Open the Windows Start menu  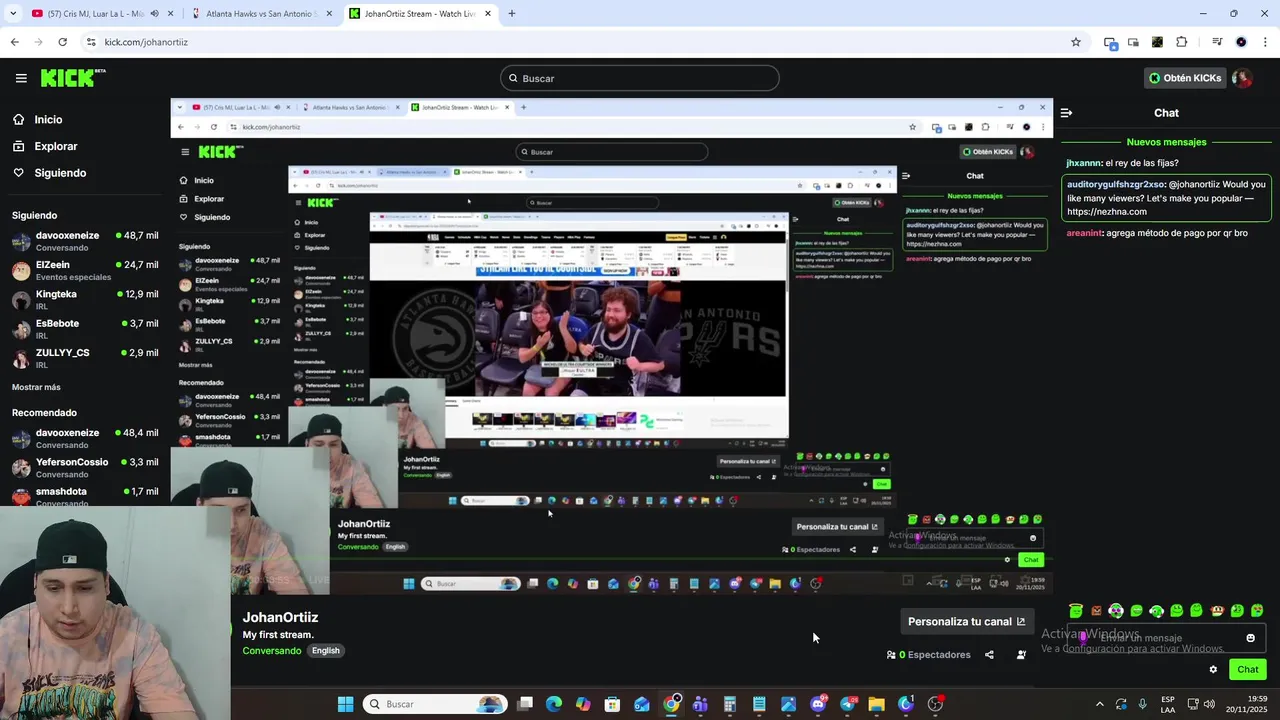click(345, 704)
